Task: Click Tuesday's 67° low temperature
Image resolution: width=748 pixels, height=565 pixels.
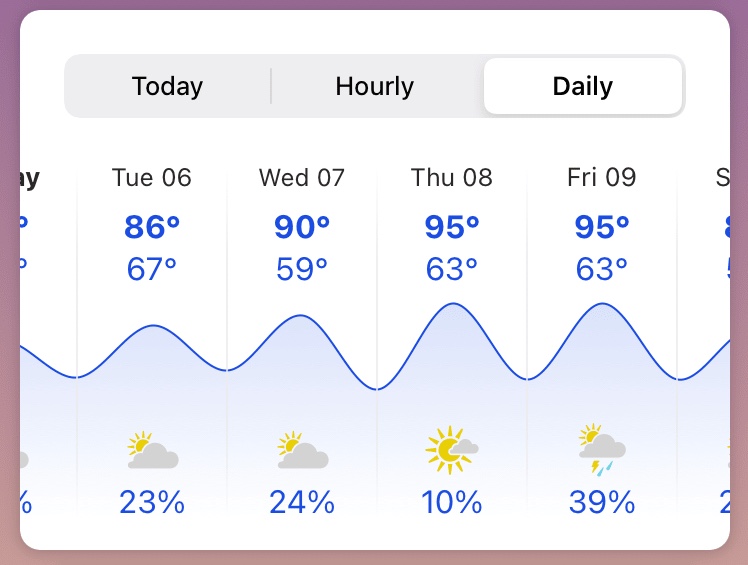Action: [x=152, y=269]
